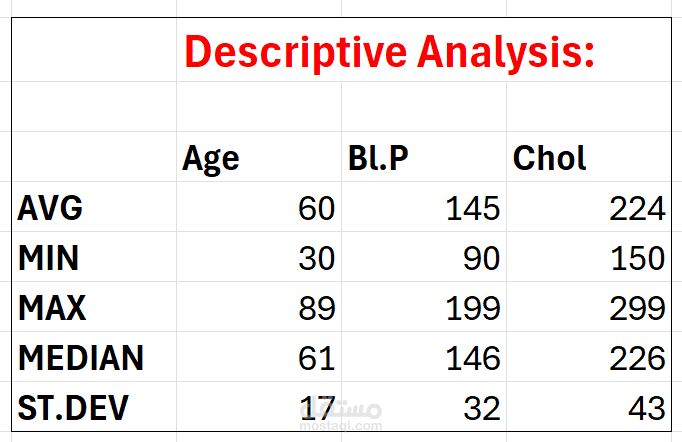
Task: Click the minimum age value 30
Action: 316,259
